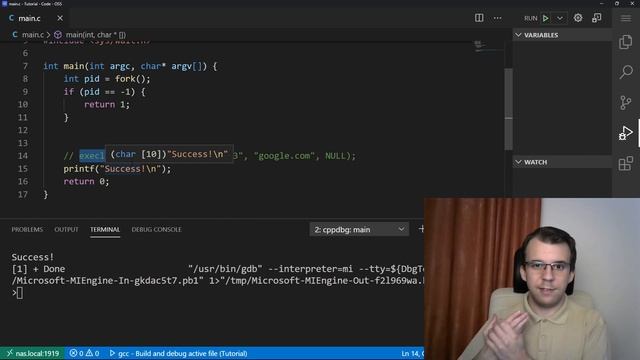The image size is (640, 360).
Task: Close the main.c editor tab
Action: [60, 18]
